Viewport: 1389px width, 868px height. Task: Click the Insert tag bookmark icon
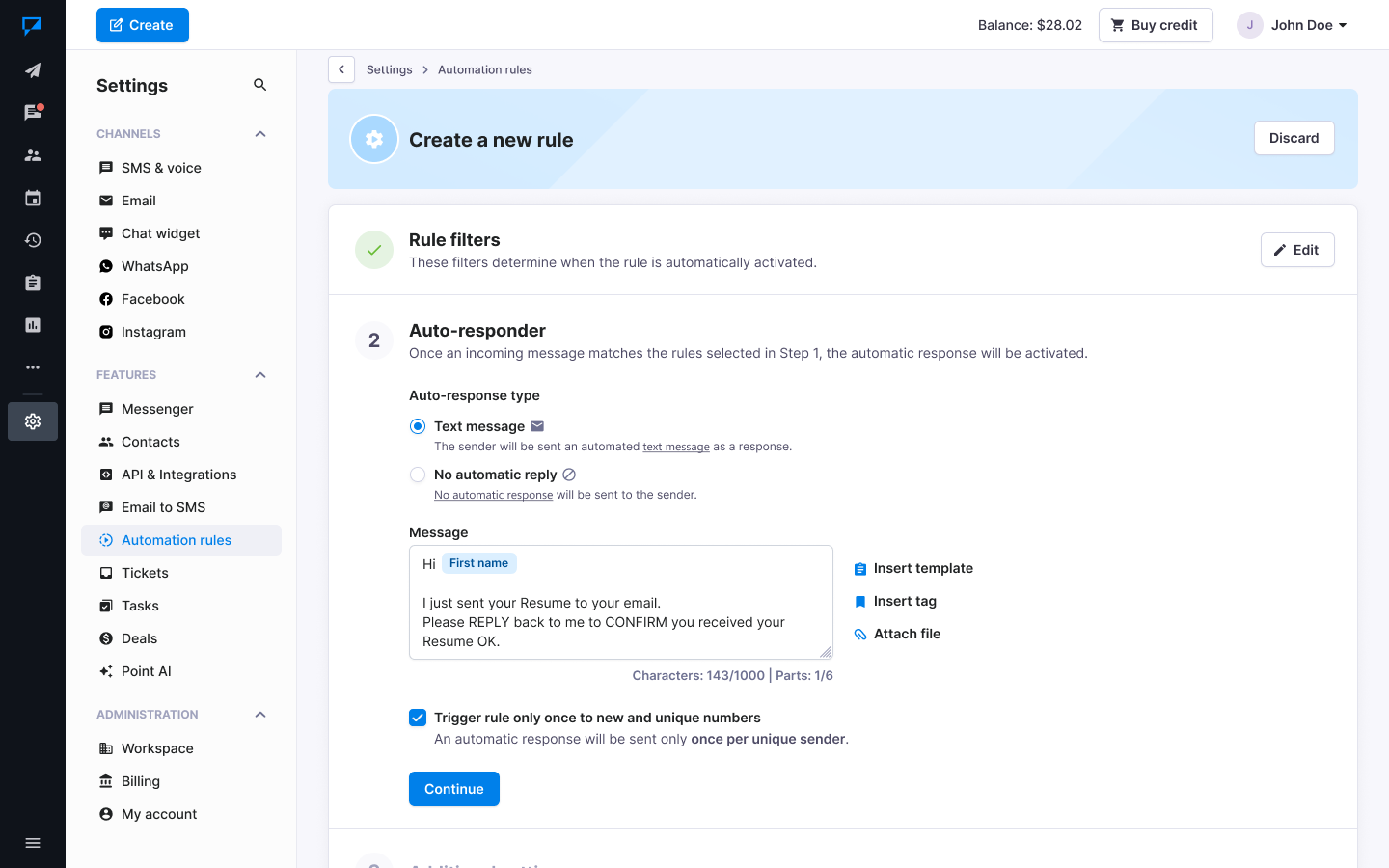click(x=860, y=602)
